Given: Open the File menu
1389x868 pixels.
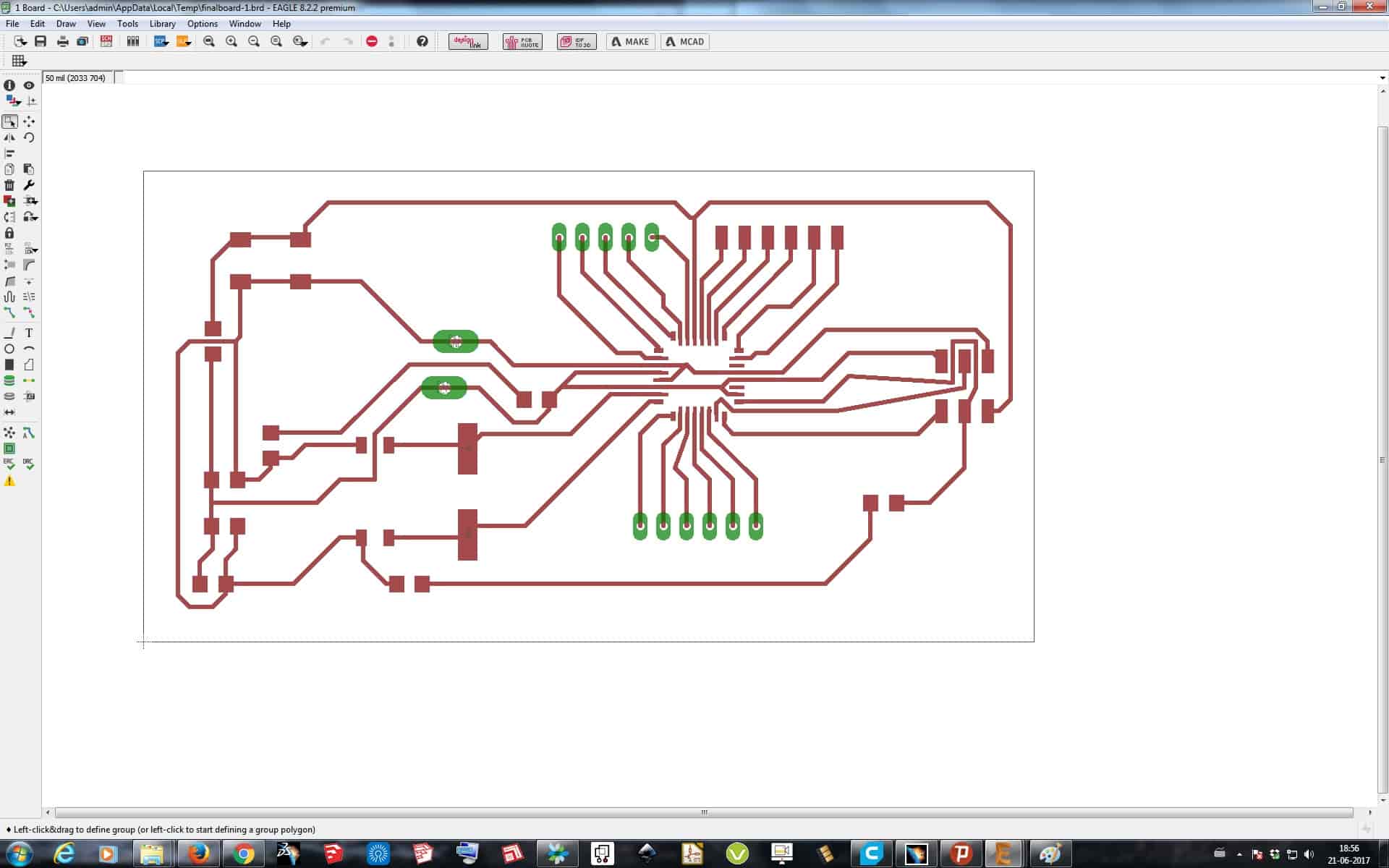Looking at the screenshot, I should click(12, 24).
